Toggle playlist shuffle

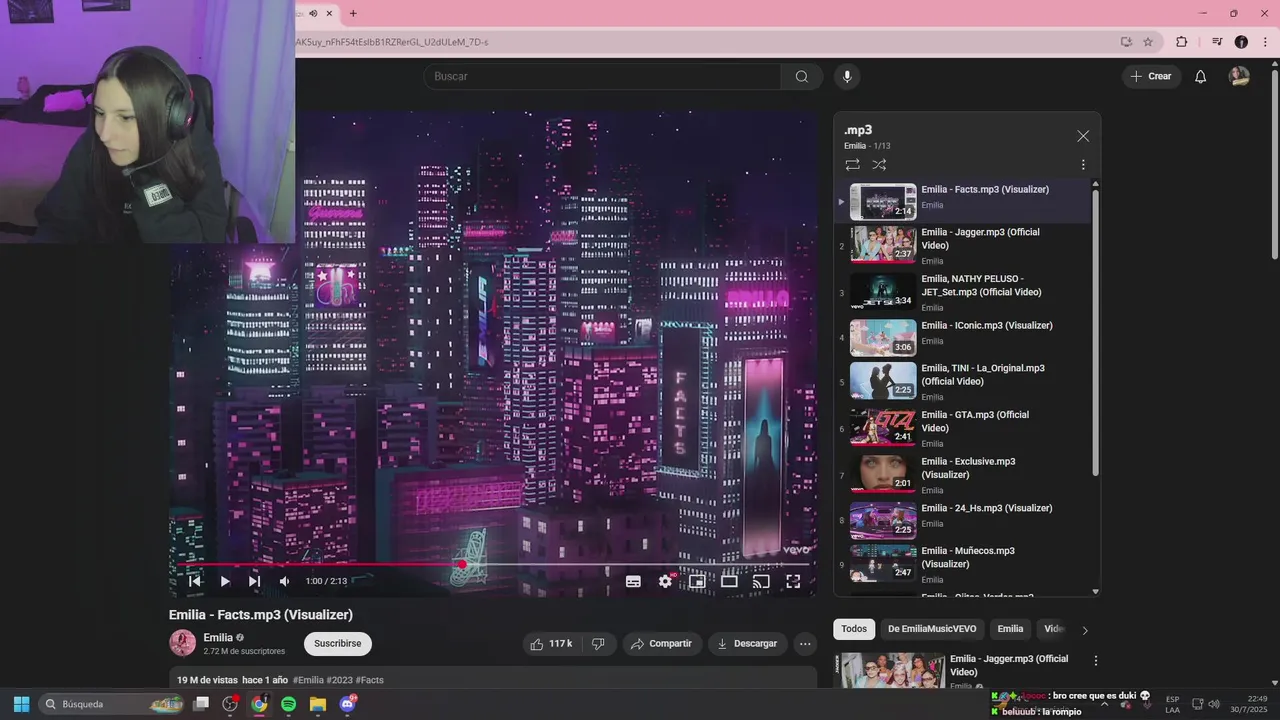[879, 164]
